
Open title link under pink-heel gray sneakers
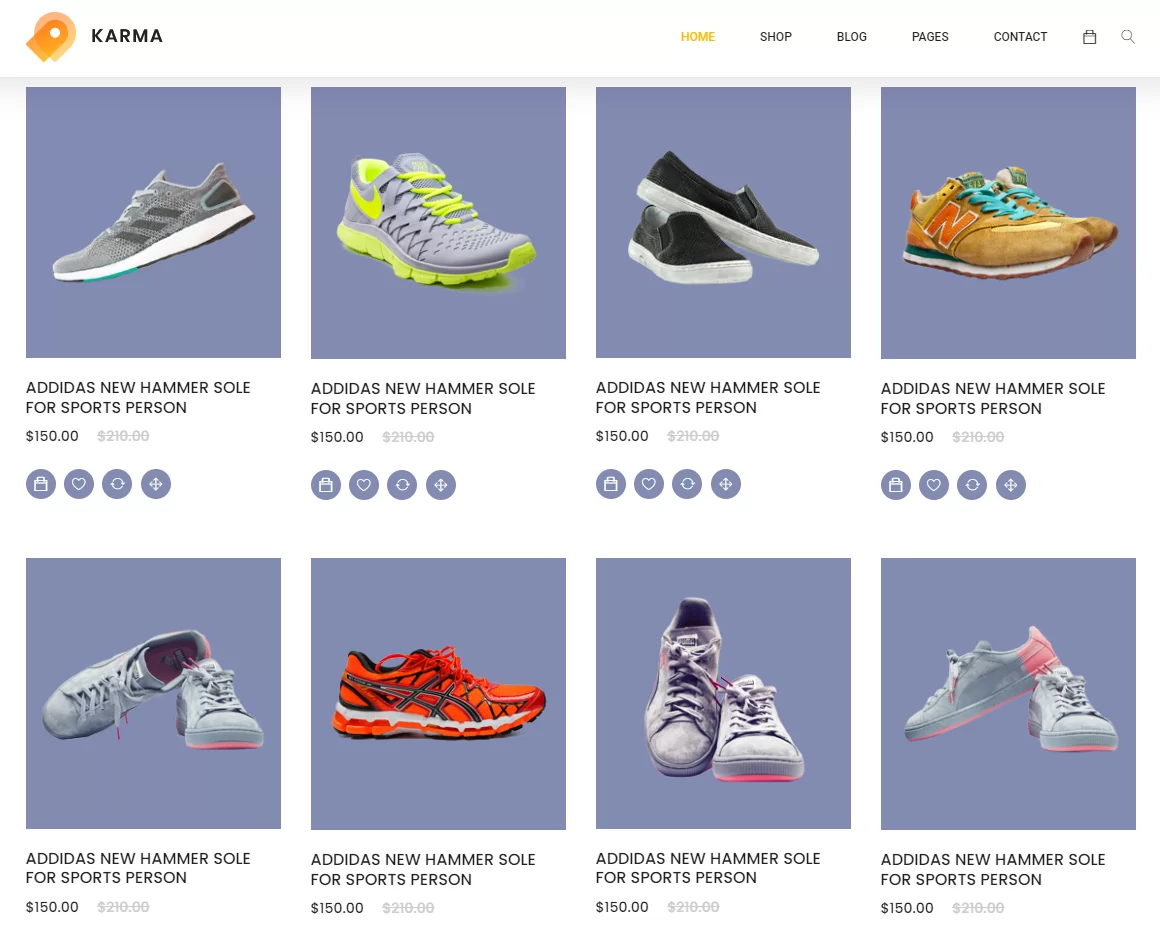pyautogui.click(x=993, y=869)
